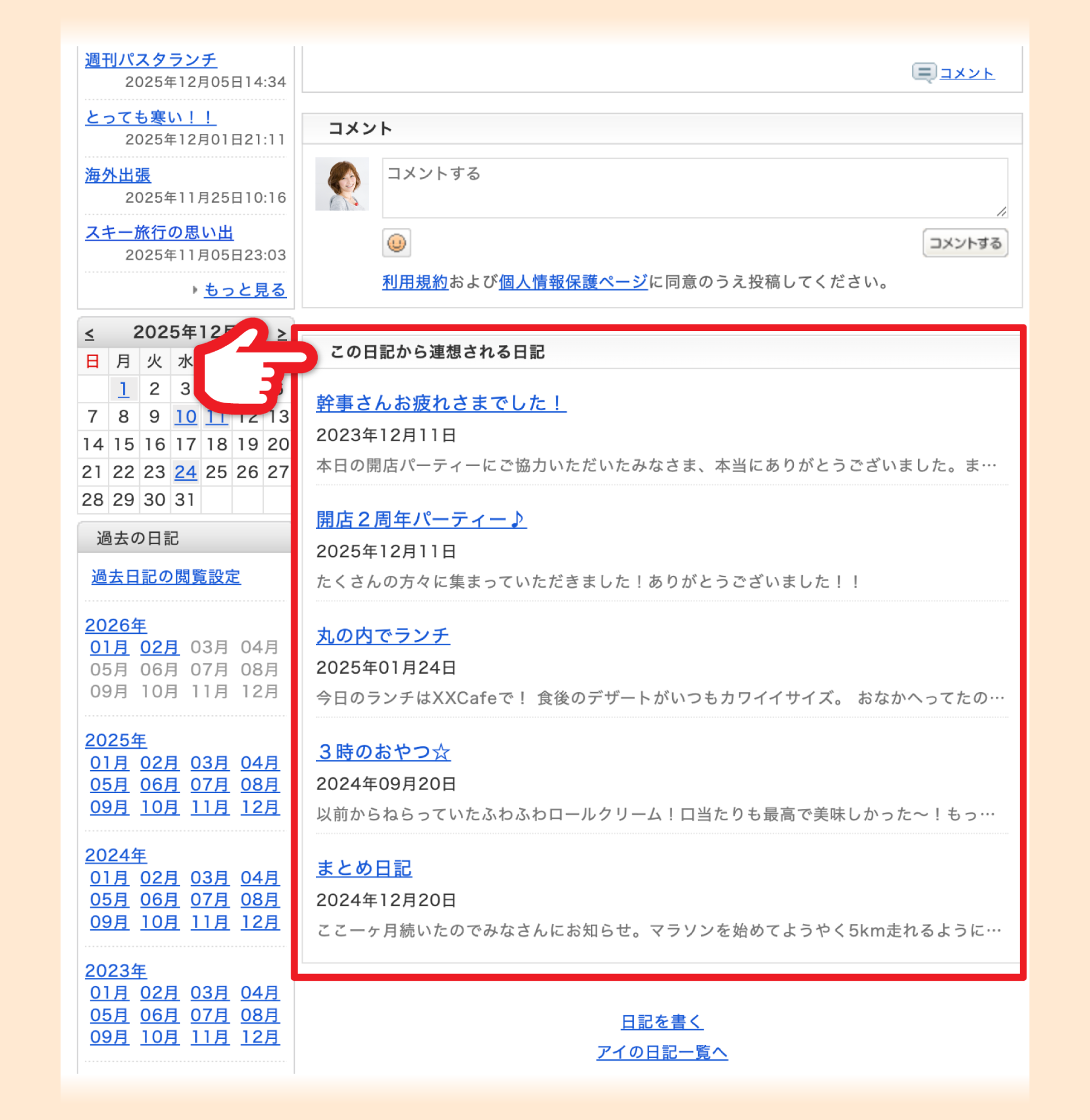Open related diary ３時のおやつ☆
Screen dimensions: 1090x1120
click(x=383, y=752)
